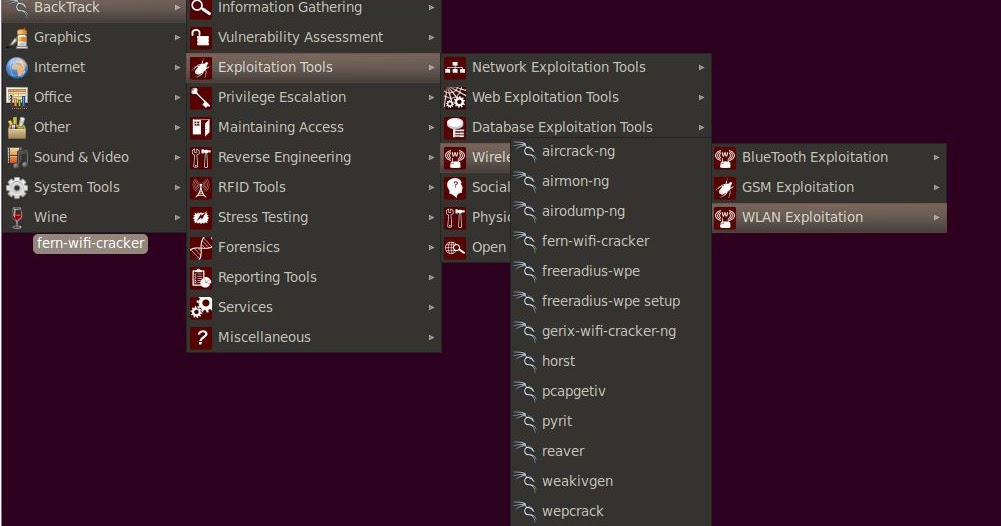1001x526 pixels.
Task: Click the Internet globe icon
Action: 17,67
